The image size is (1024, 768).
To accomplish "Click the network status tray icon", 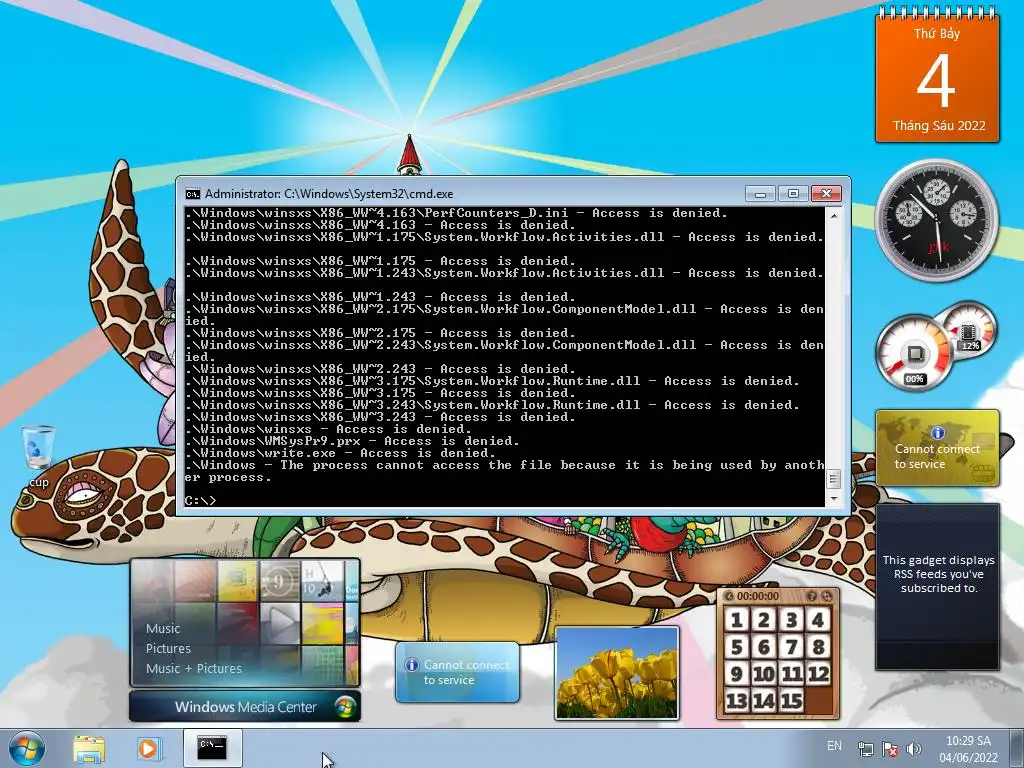I will [x=865, y=749].
